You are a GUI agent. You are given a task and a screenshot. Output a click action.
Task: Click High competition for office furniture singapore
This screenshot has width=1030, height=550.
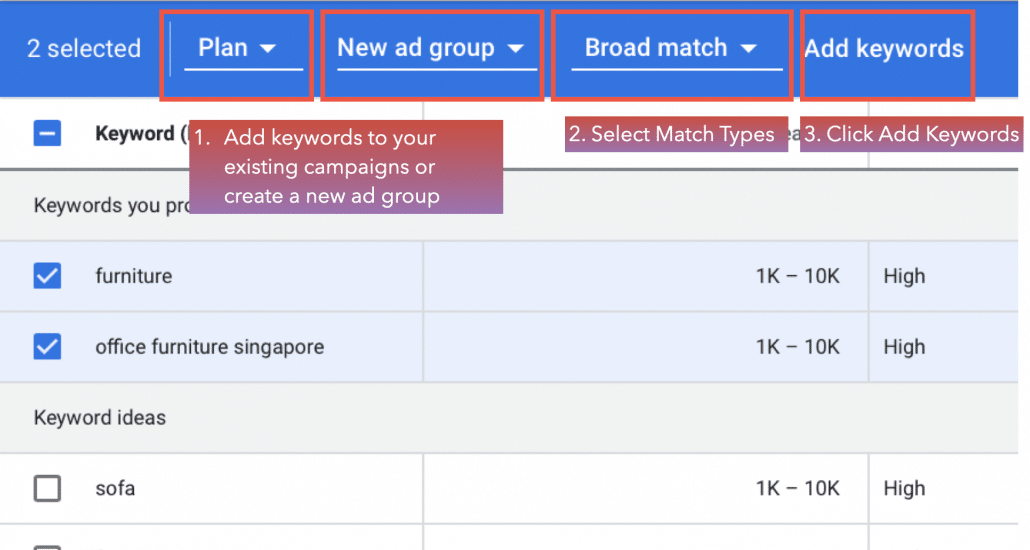click(x=904, y=347)
